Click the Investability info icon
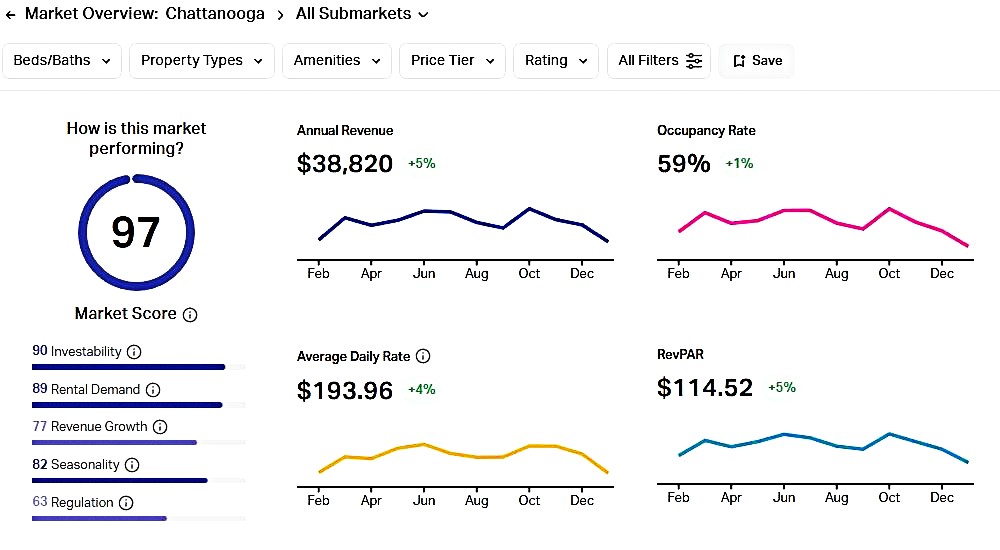Screen dimensions: 1000x550 tap(134, 352)
